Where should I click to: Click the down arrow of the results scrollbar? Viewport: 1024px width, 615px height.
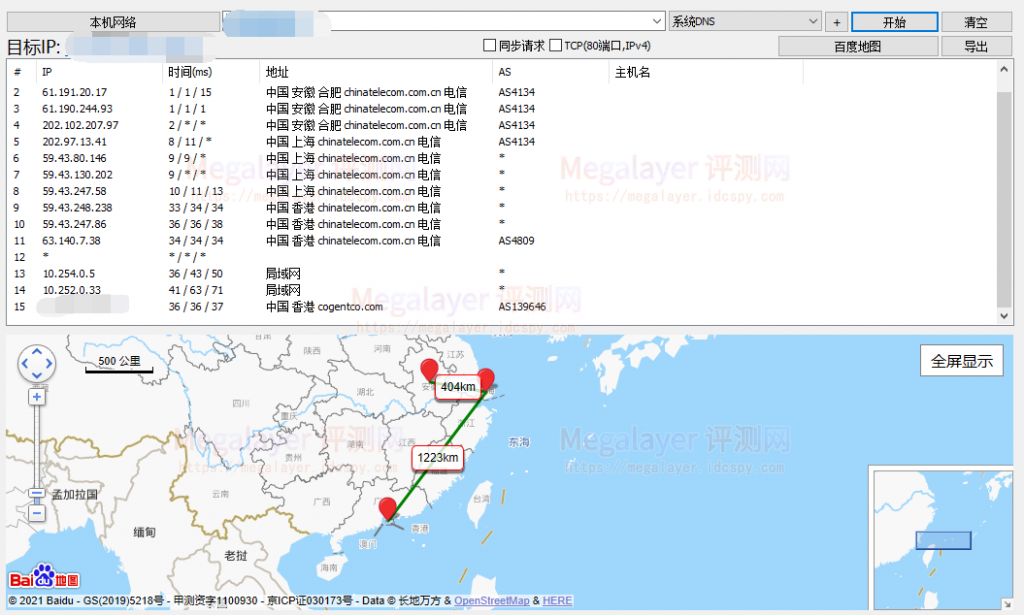tap(1005, 315)
